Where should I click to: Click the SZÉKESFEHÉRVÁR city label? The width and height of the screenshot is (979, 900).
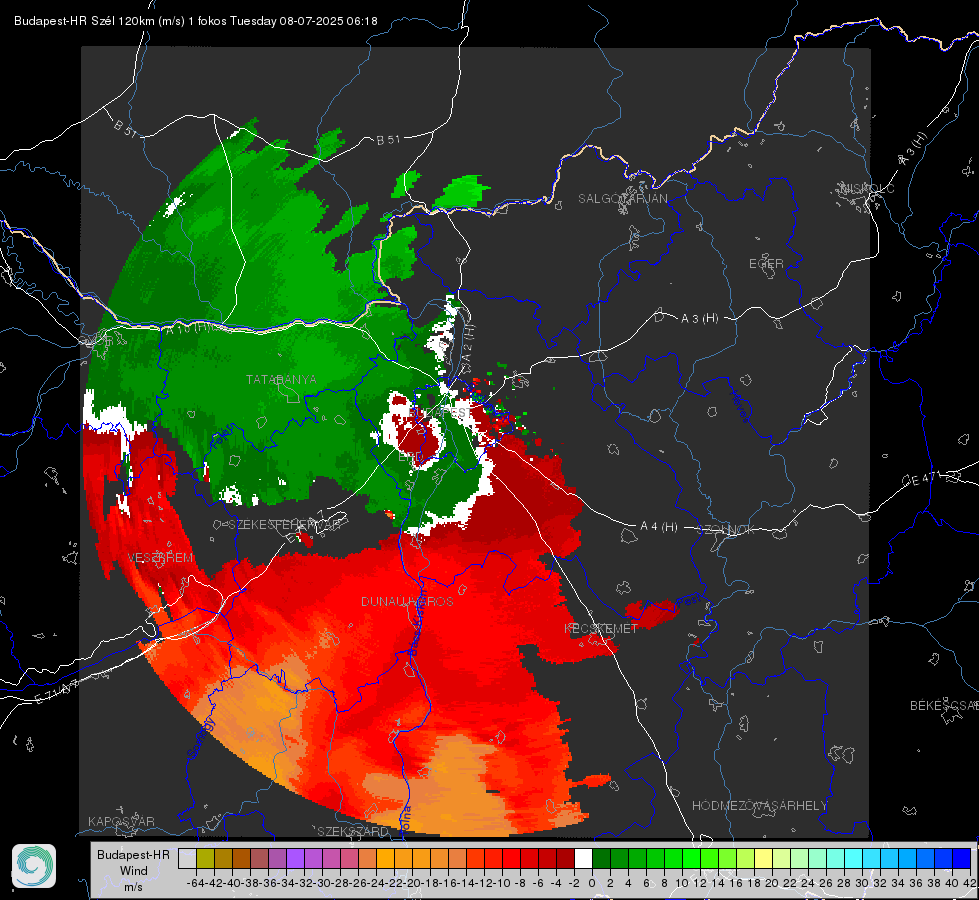point(285,525)
